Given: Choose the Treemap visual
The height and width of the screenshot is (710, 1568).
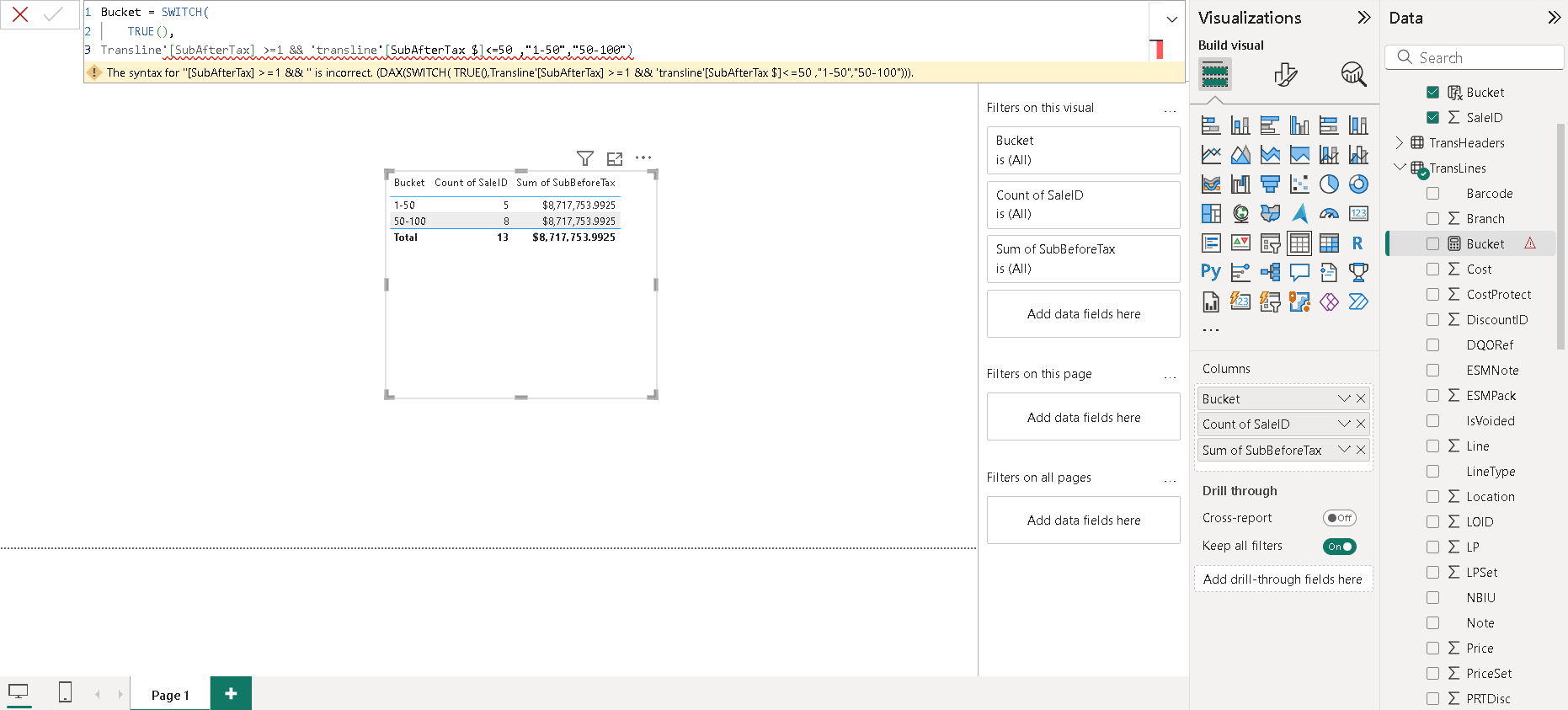Looking at the screenshot, I should point(1211,214).
